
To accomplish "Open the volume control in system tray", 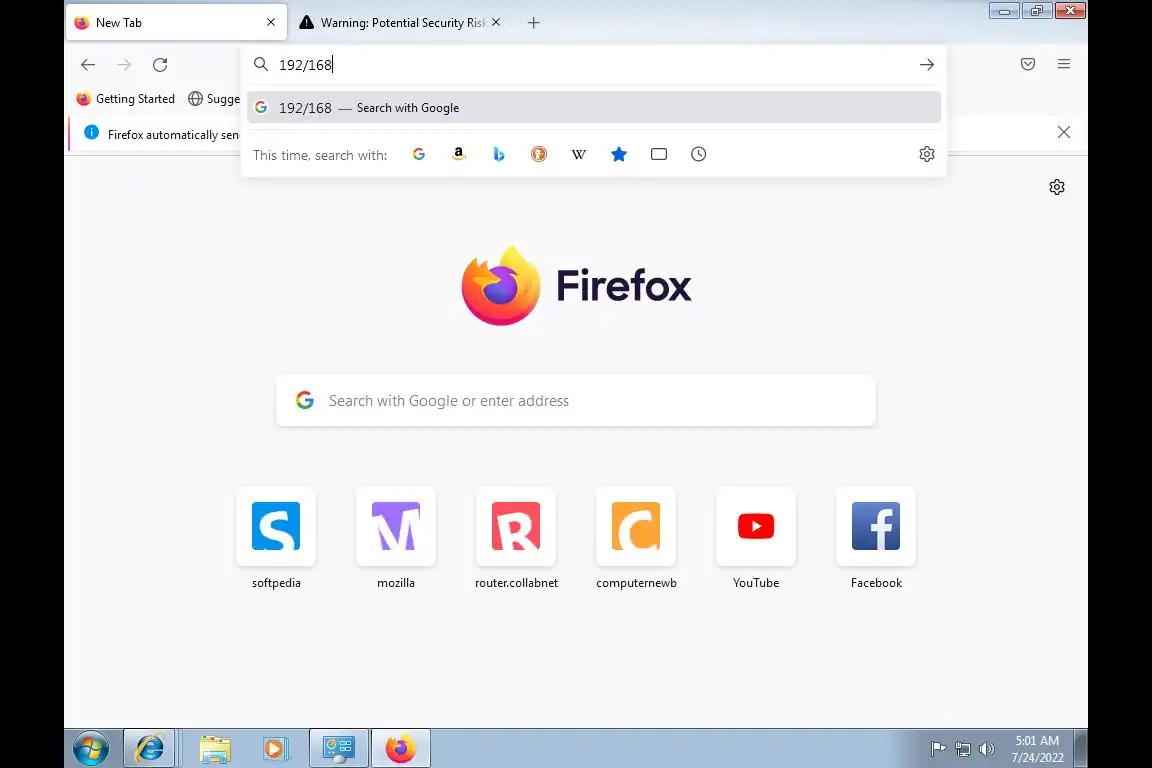I will (x=987, y=749).
